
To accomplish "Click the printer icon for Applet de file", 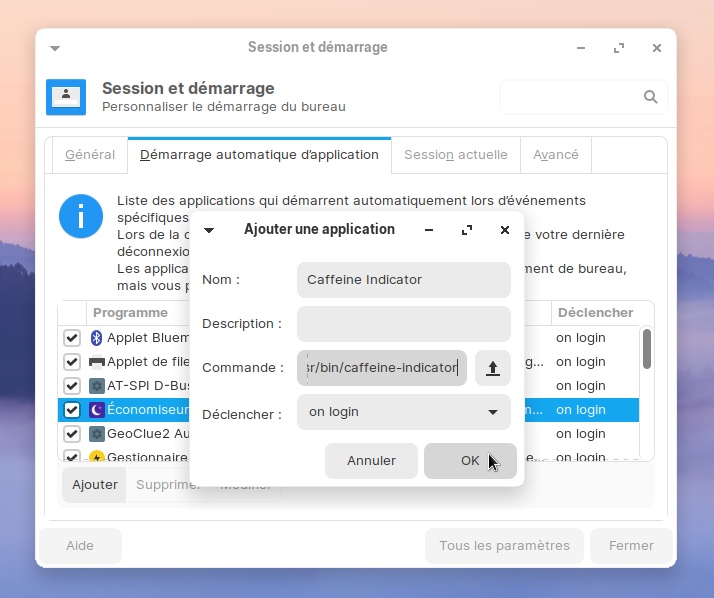I will click(x=97, y=362).
